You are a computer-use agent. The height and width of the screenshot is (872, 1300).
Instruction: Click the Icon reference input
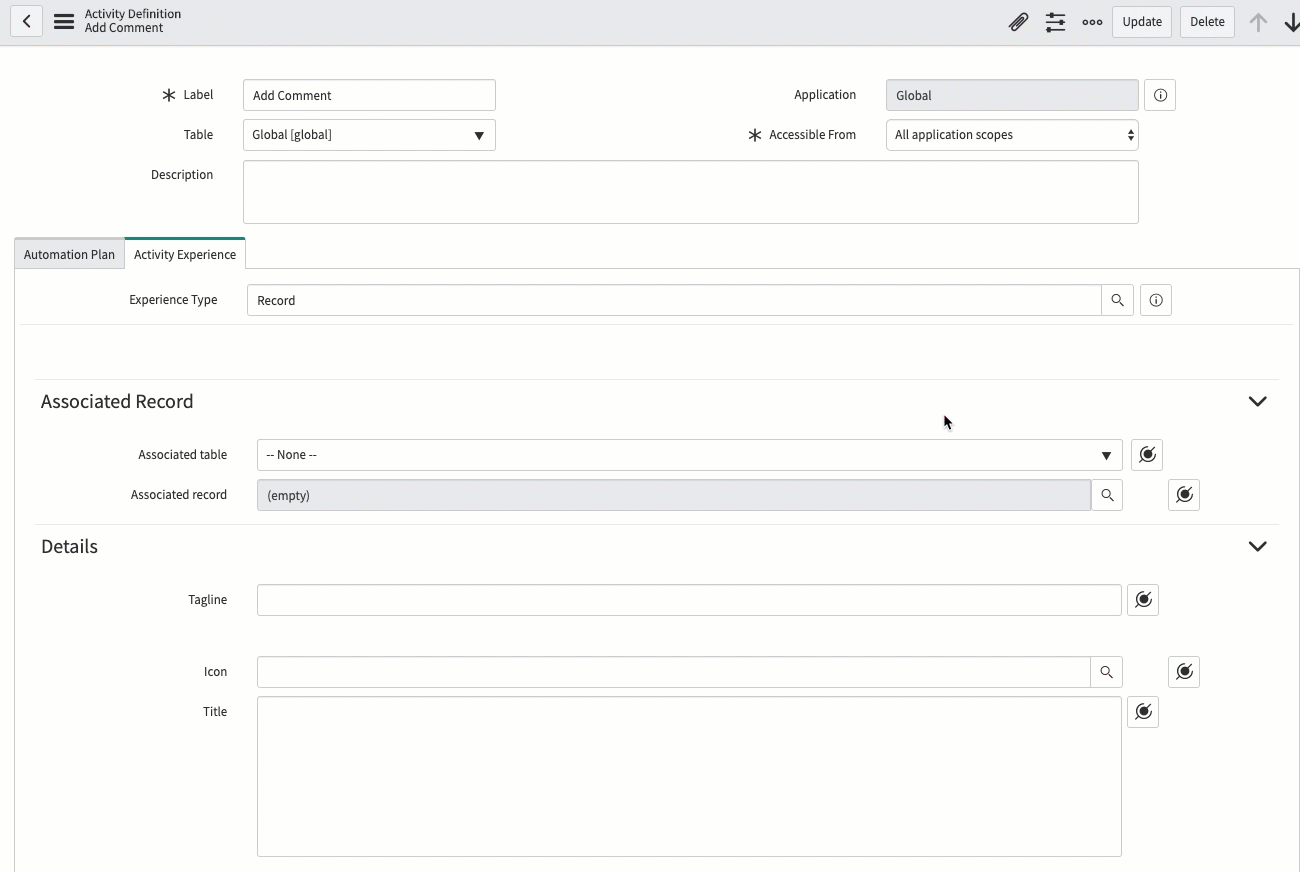tap(673, 672)
